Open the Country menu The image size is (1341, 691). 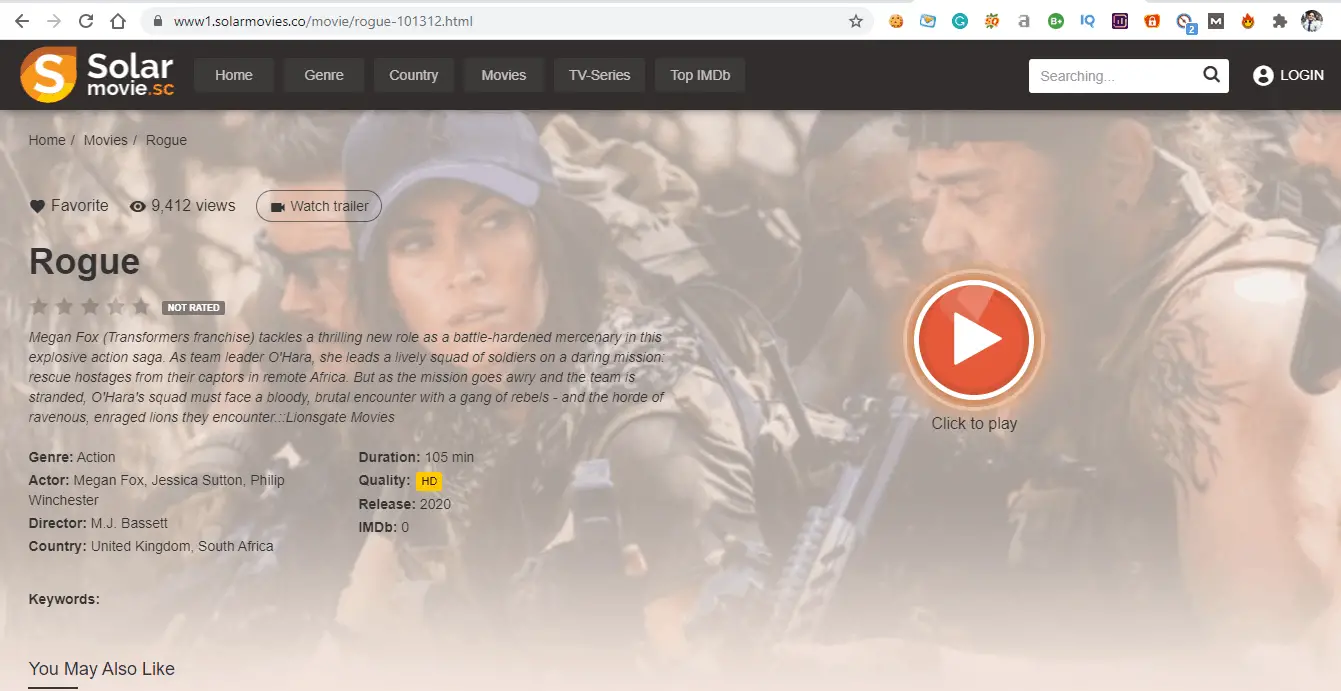pos(414,75)
